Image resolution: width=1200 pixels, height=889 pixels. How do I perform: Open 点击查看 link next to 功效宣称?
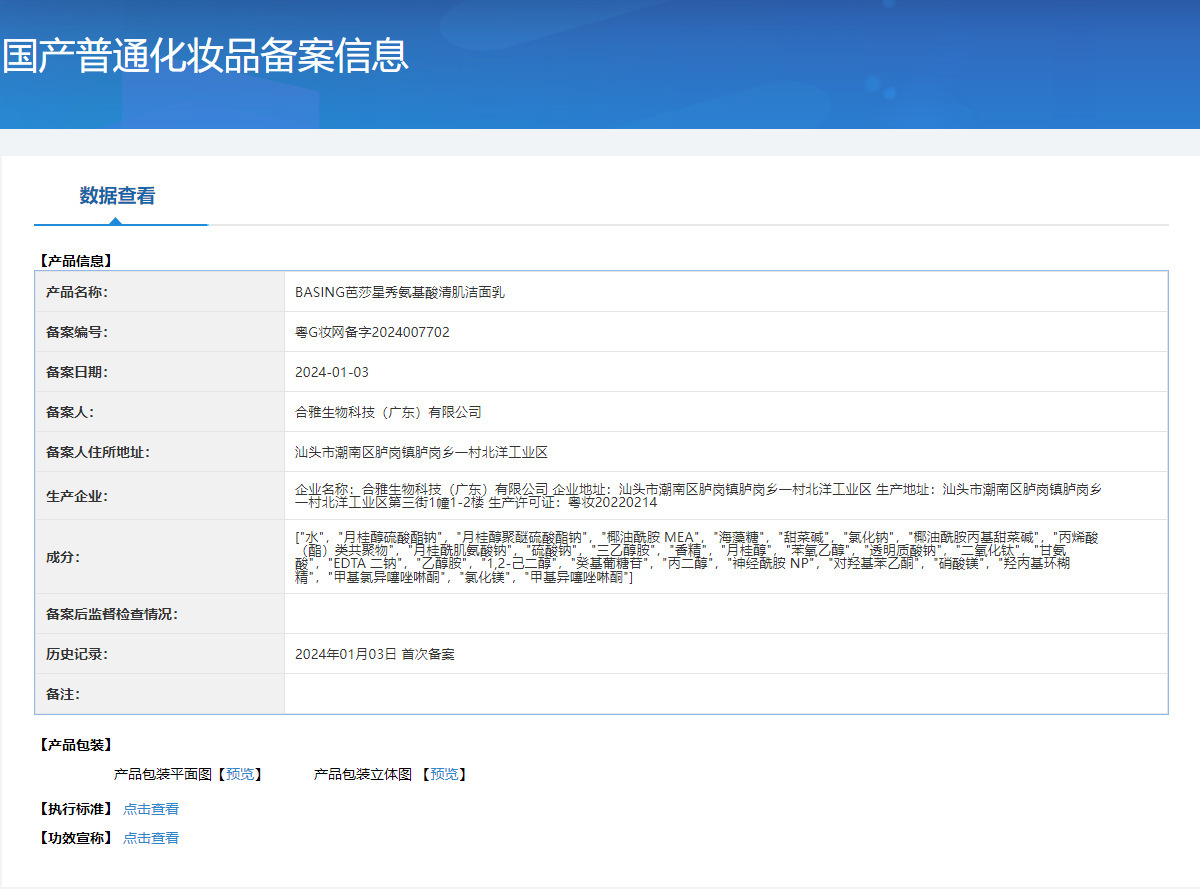click(x=151, y=838)
